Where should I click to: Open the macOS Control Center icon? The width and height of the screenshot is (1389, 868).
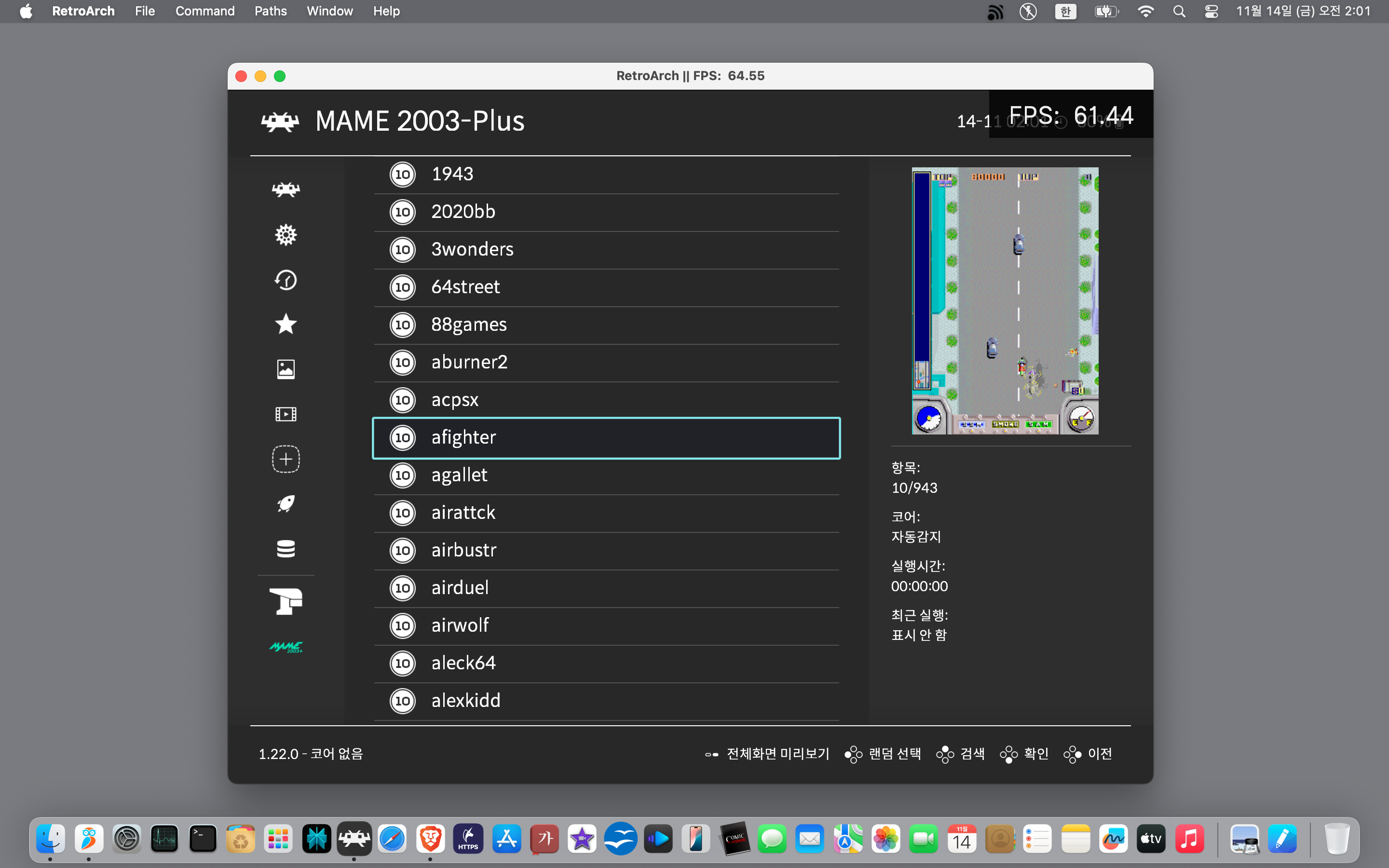point(1211,11)
